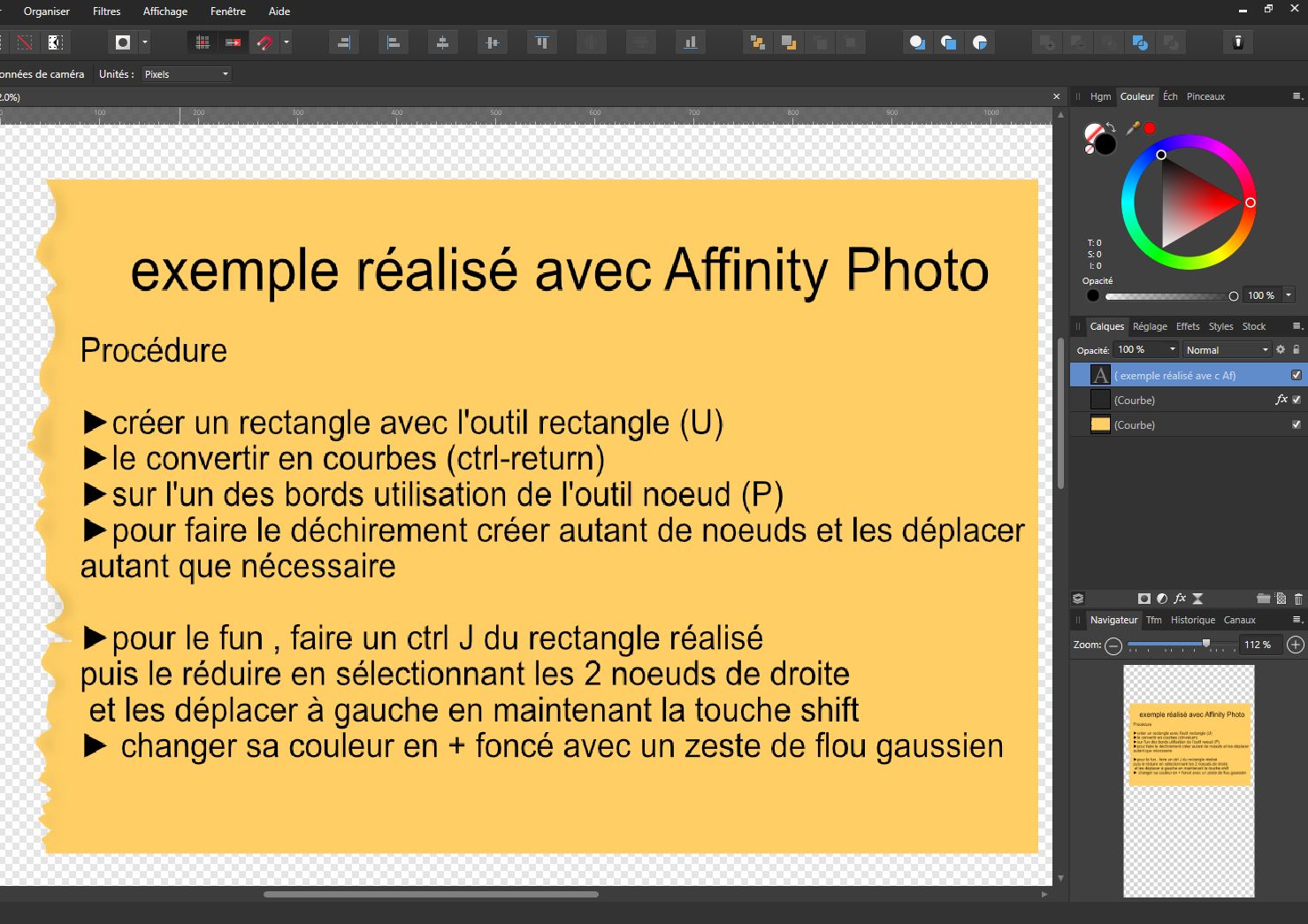Click the group layers folder icon
Viewport: 1308px width, 924px height.
[1264, 599]
